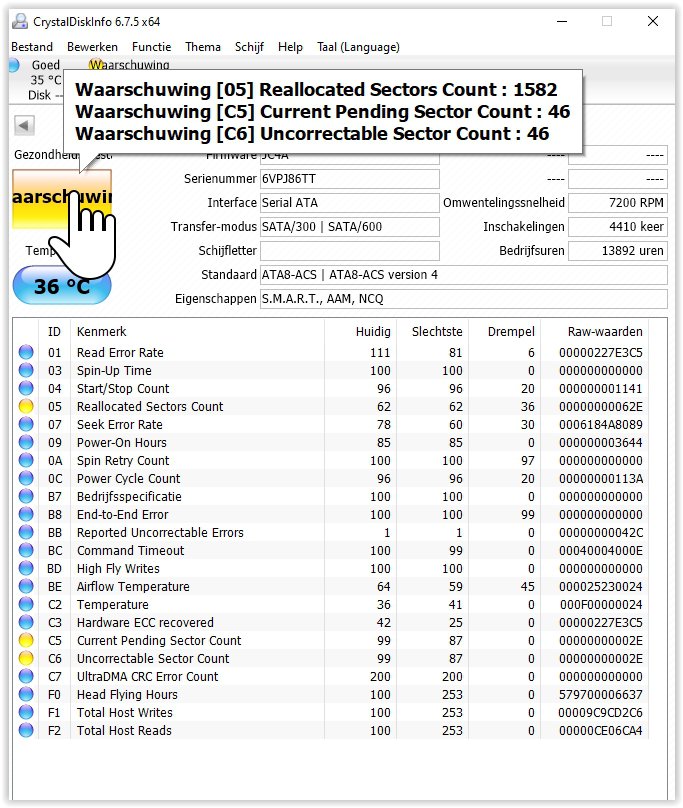
Task: Open the Functie menu
Action: [x=151, y=47]
